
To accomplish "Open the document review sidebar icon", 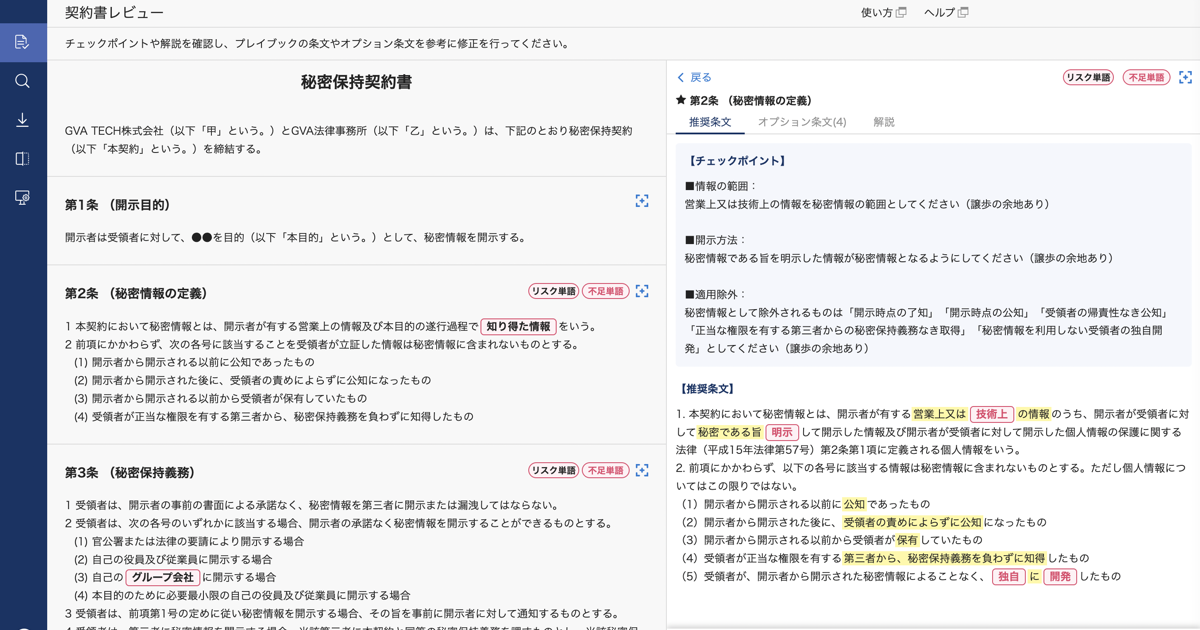I will [x=22, y=42].
